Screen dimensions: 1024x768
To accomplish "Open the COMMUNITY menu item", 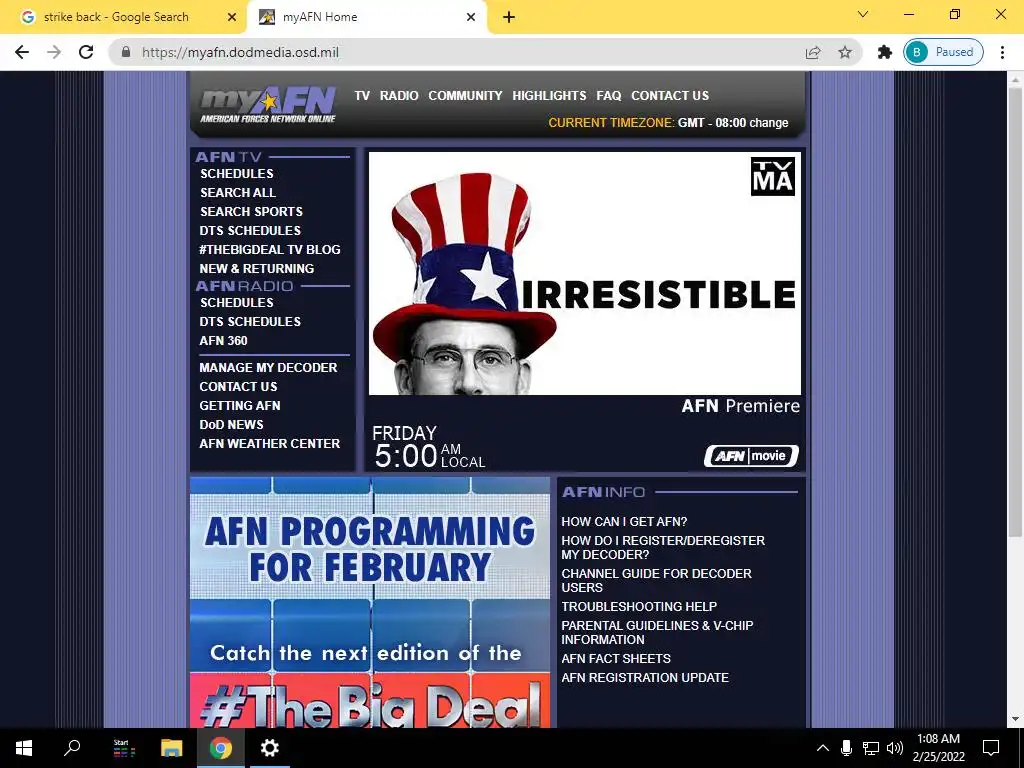I will [466, 95].
